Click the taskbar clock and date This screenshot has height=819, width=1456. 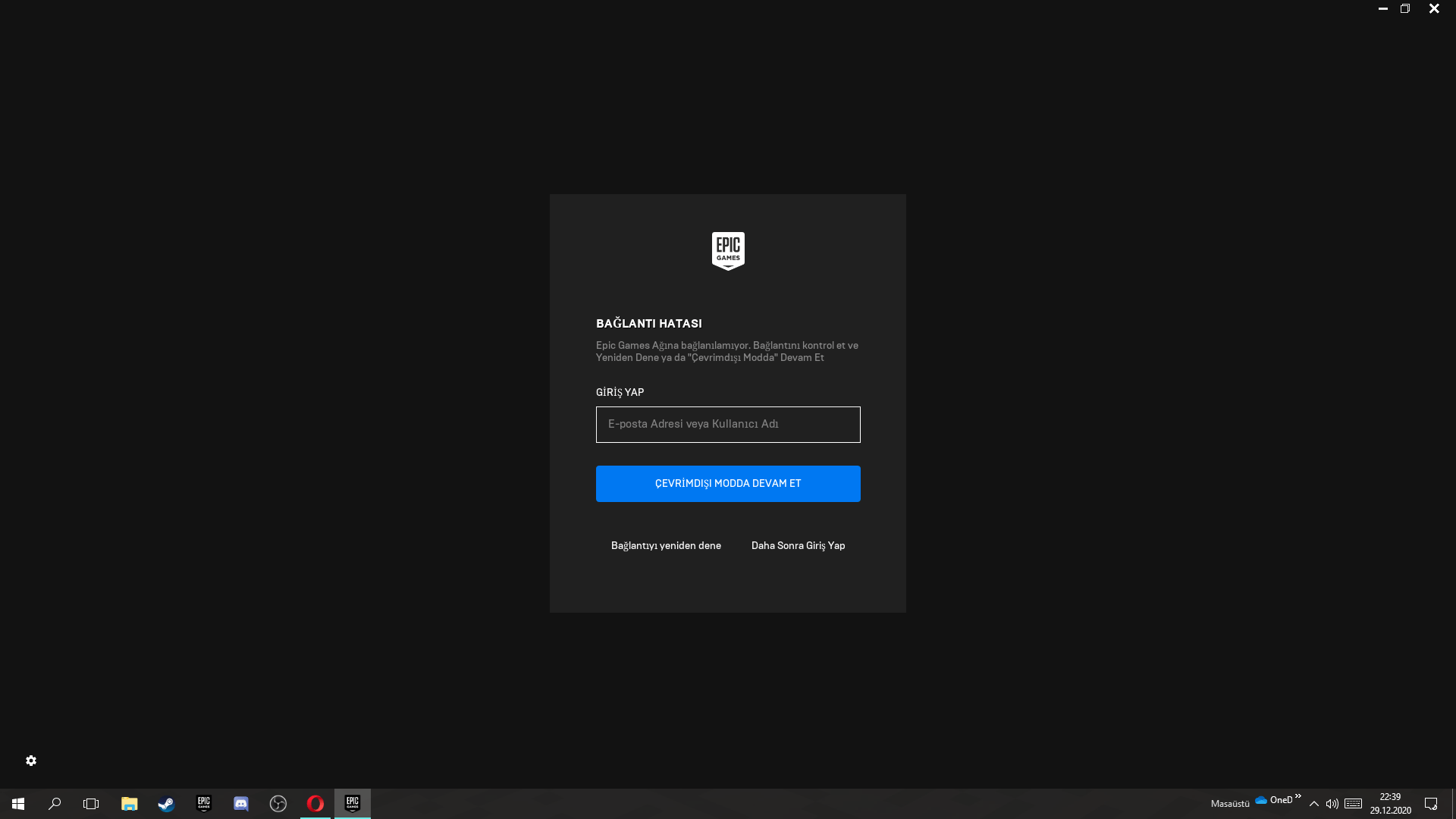tap(1390, 804)
